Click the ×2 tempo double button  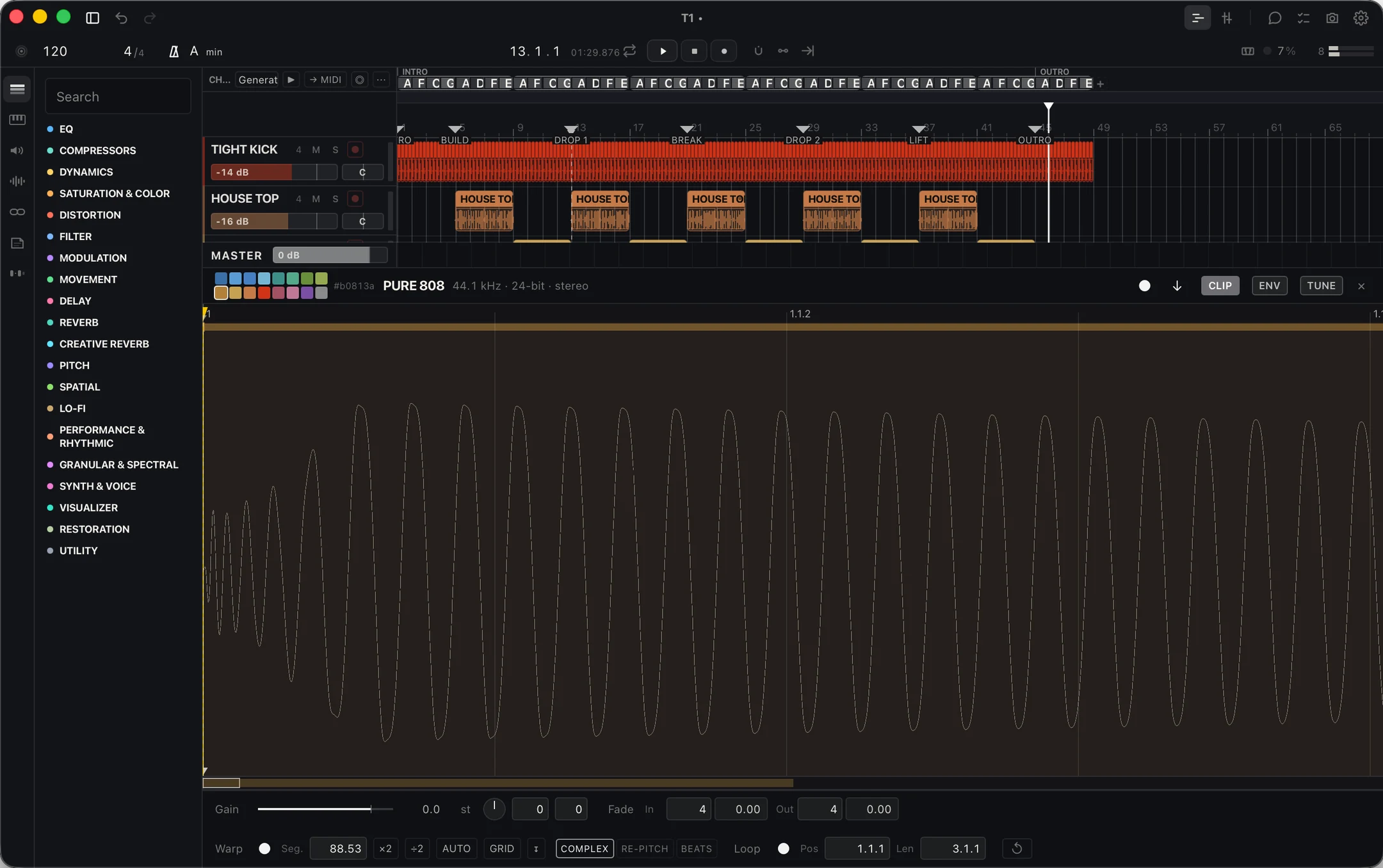pyautogui.click(x=385, y=849)
